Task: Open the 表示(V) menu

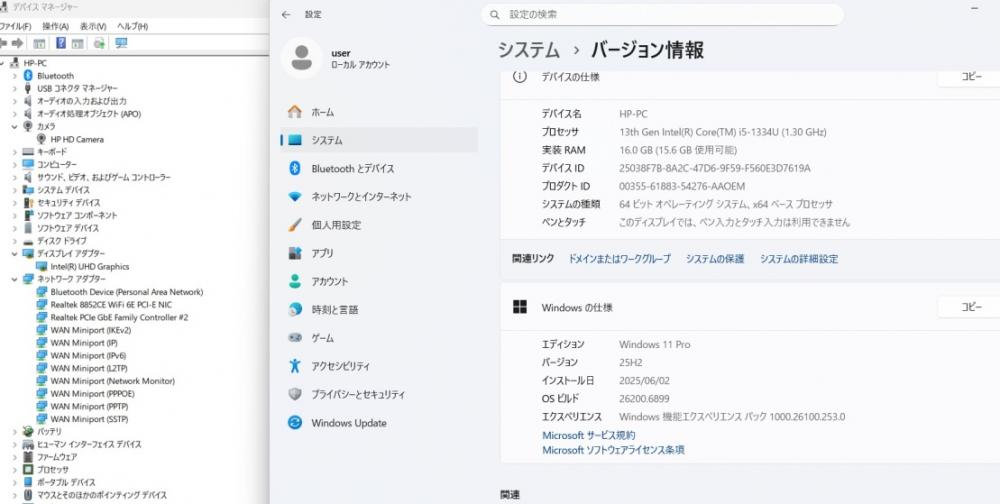Action: click(x=93, y=26)
